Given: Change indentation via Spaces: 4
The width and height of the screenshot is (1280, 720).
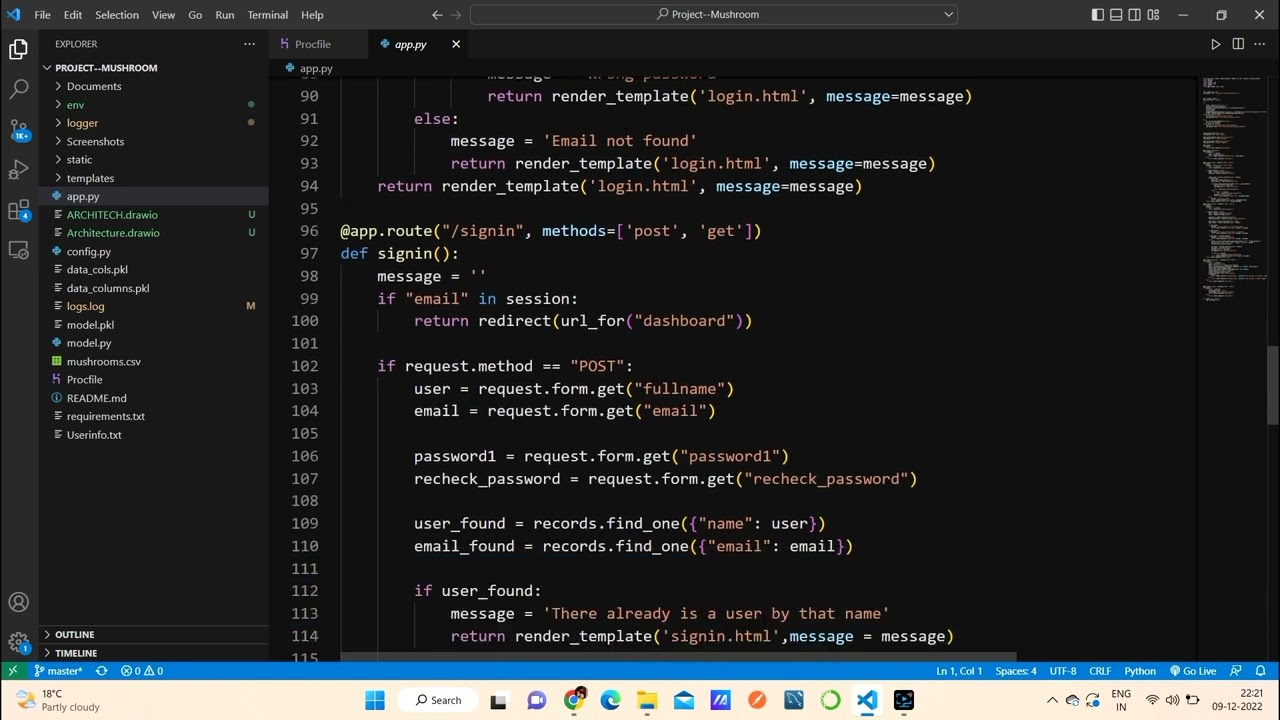Looking at the screenshot, I should (x=1016, y=671).
